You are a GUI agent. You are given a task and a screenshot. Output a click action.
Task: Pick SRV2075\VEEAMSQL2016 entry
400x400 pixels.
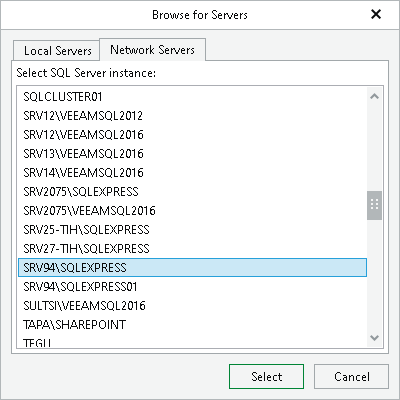(192, 211)
